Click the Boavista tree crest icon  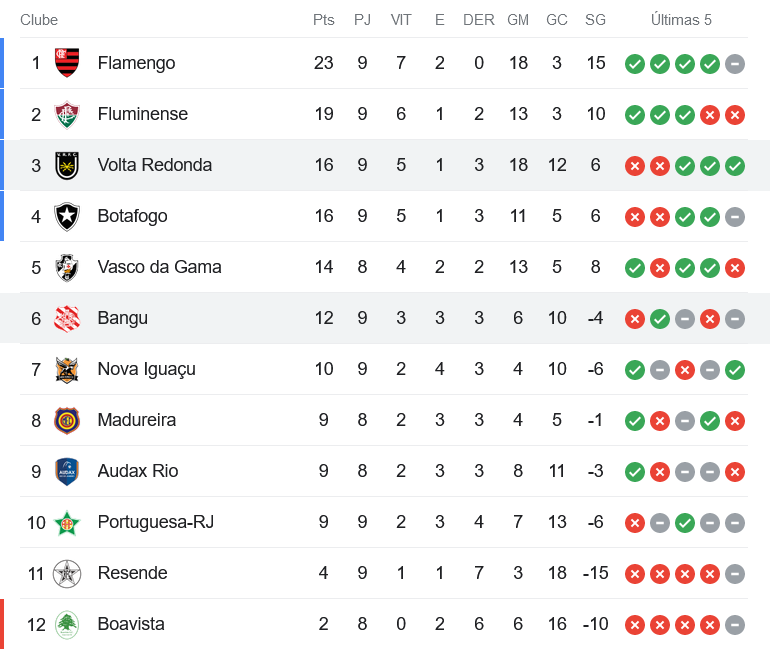click(67, 624)
